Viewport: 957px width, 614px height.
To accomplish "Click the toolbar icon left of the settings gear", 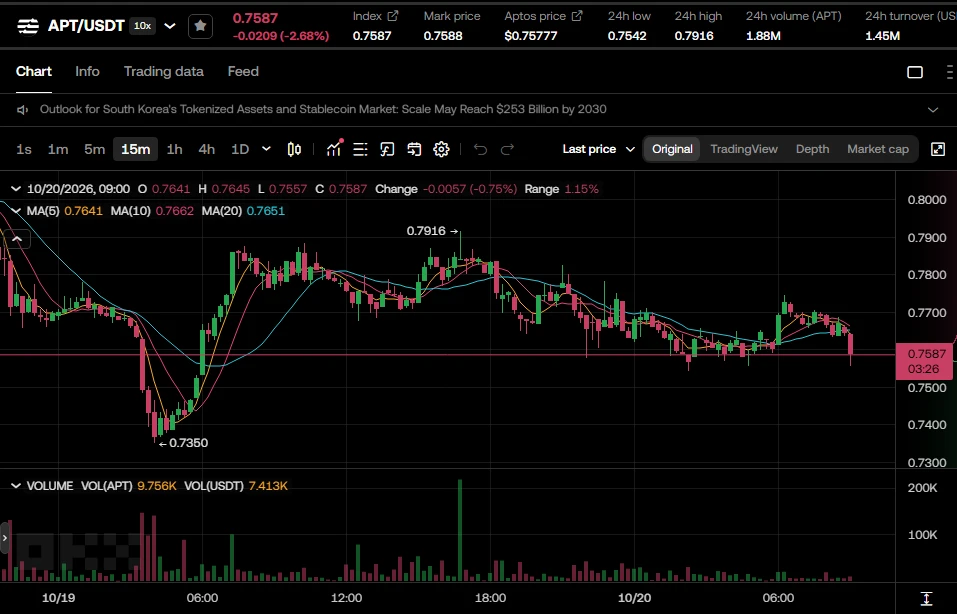I will click(x=414, y=150).
